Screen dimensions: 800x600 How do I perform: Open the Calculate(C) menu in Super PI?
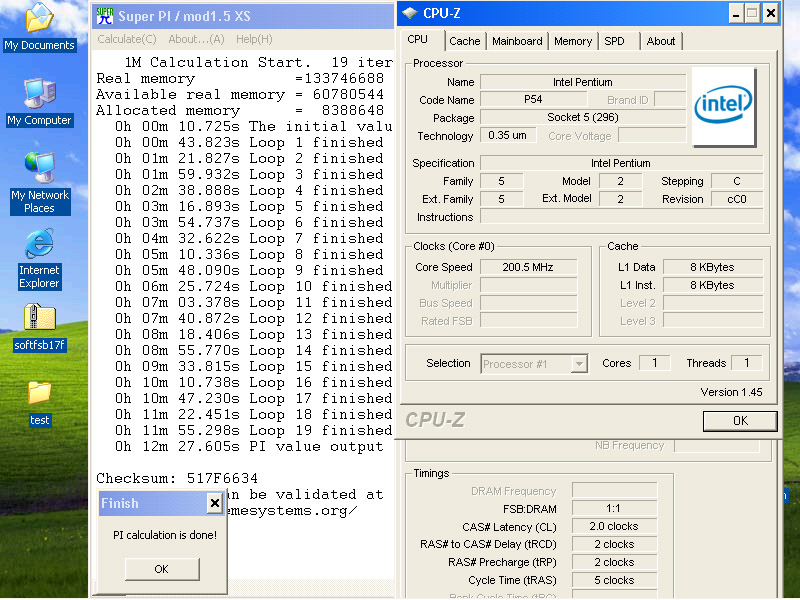[127, 39]
